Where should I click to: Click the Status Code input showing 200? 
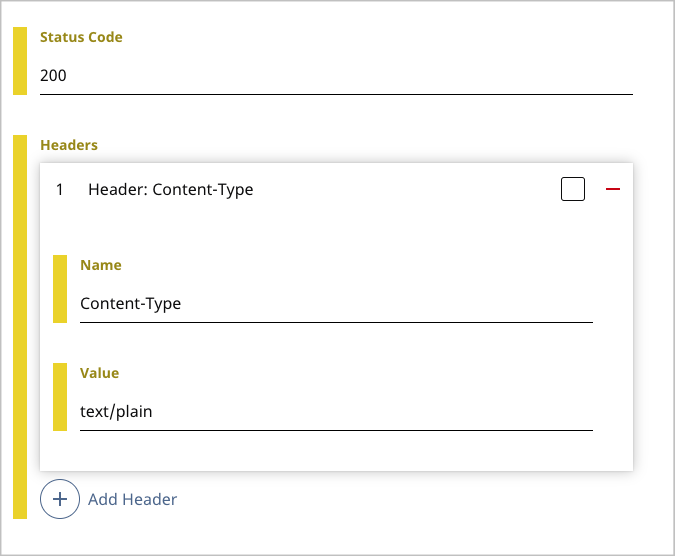click(336, 76)
